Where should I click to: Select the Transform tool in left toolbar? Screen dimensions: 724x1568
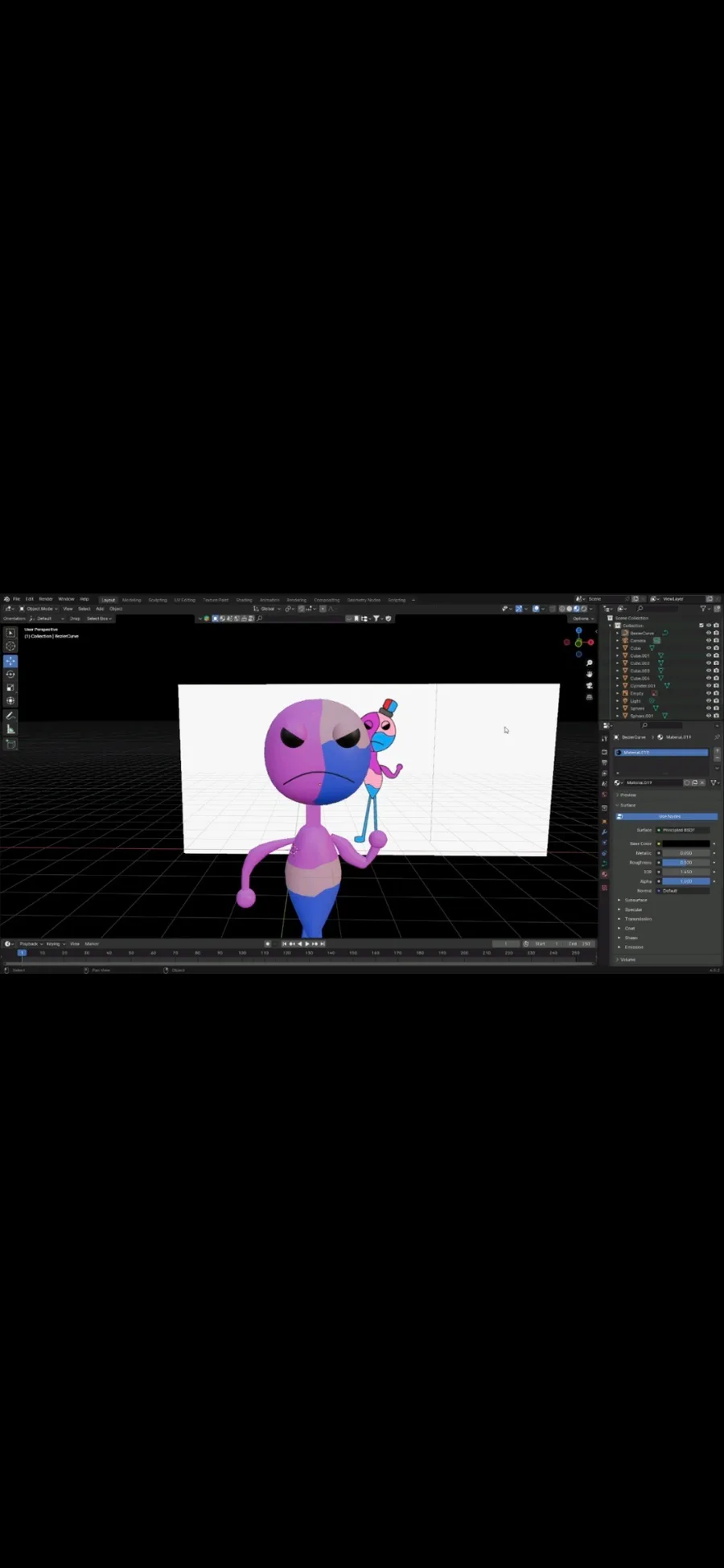[x=10, y=701]
